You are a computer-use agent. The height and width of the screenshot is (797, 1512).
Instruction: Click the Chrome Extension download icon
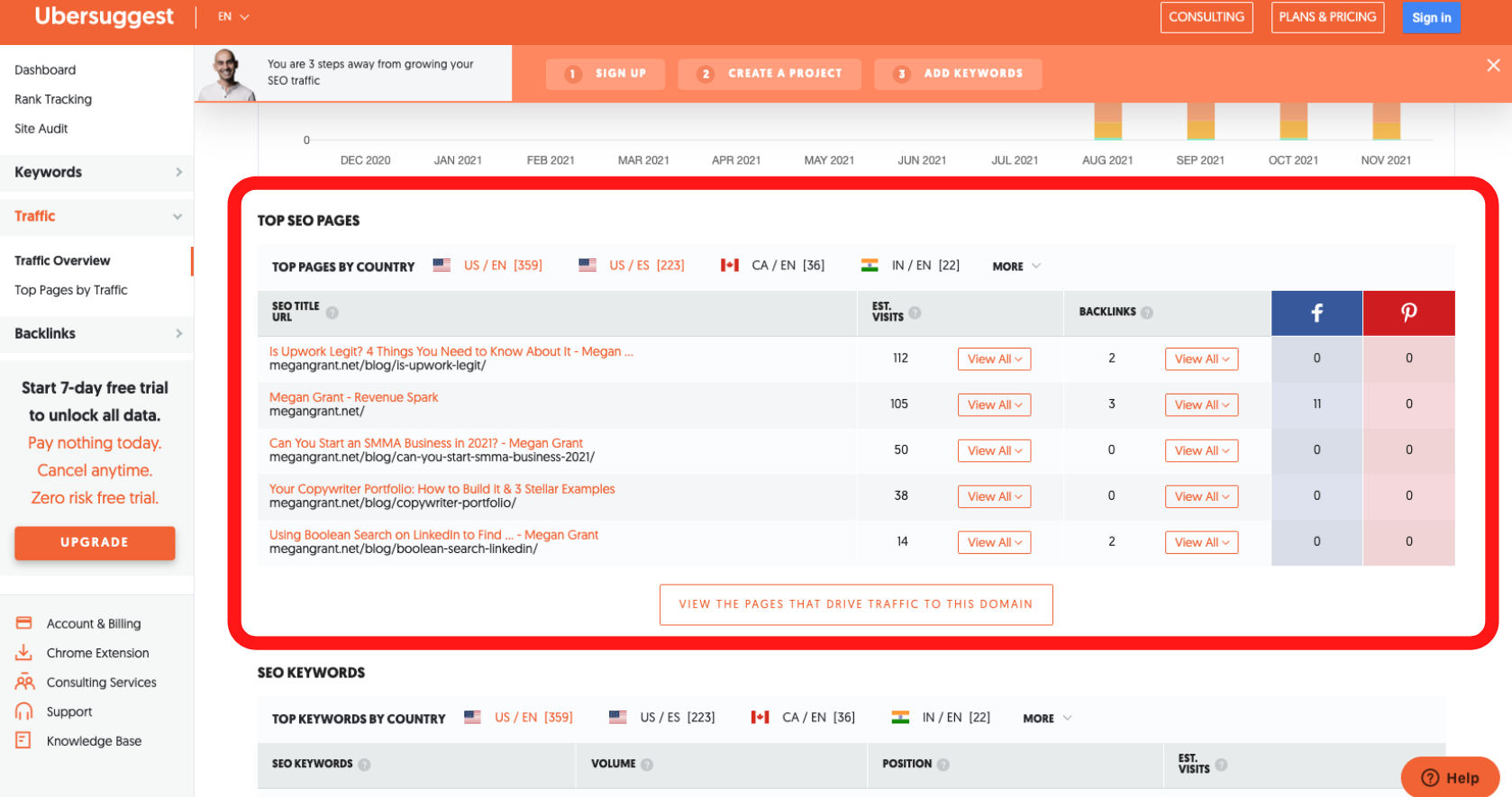coord(24,653)
